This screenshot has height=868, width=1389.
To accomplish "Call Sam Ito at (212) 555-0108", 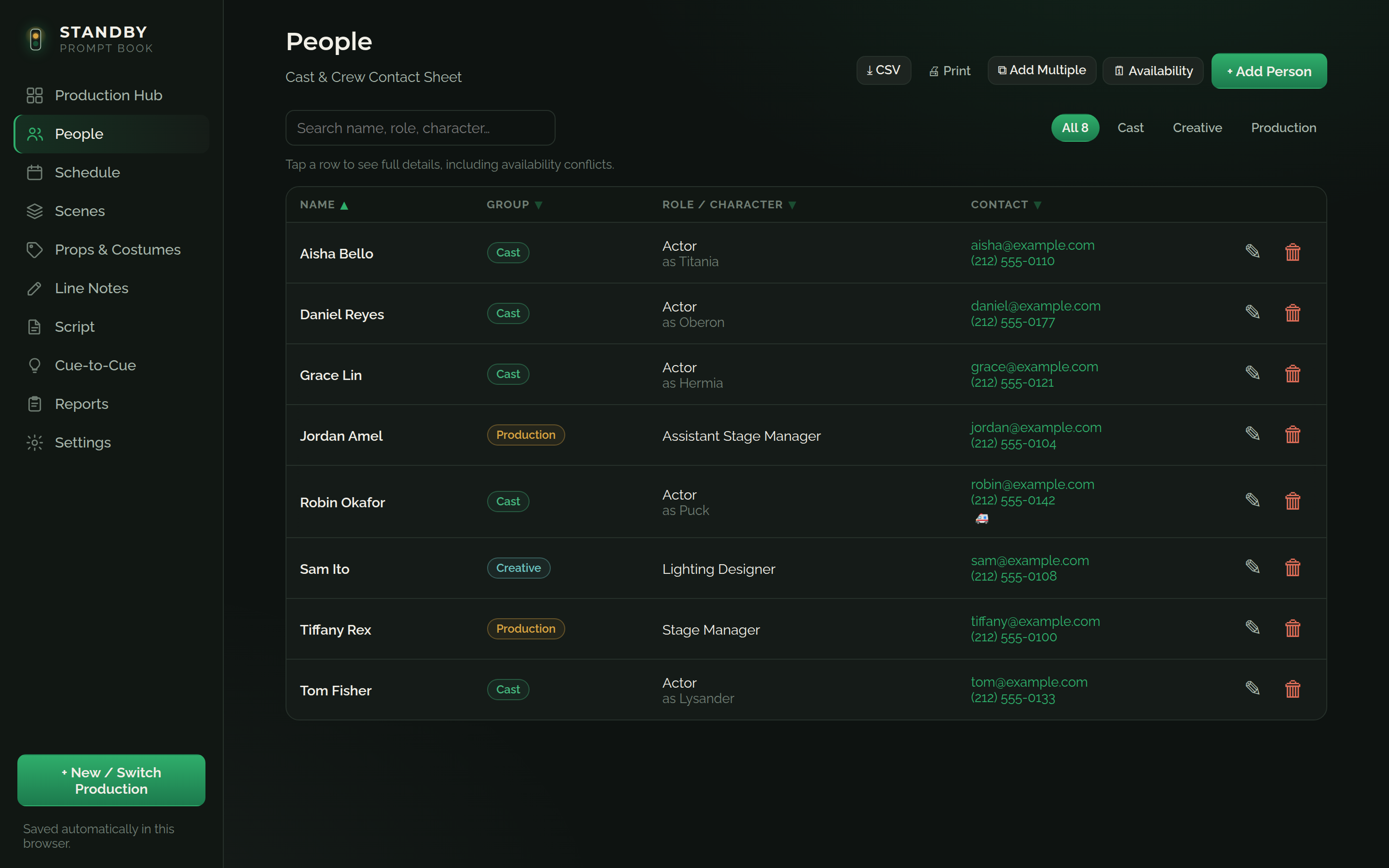I will 1013,576.
